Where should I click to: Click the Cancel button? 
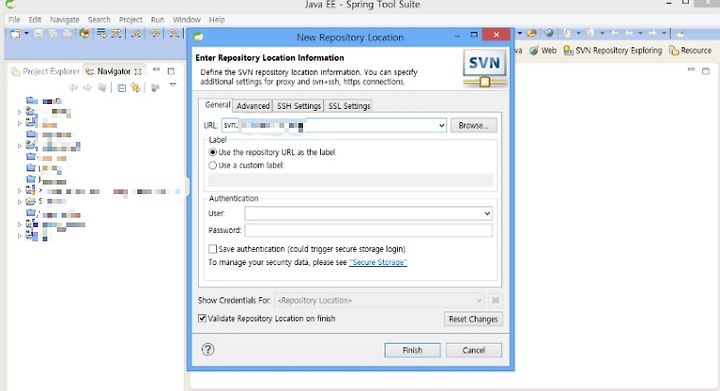coord(473,350)
